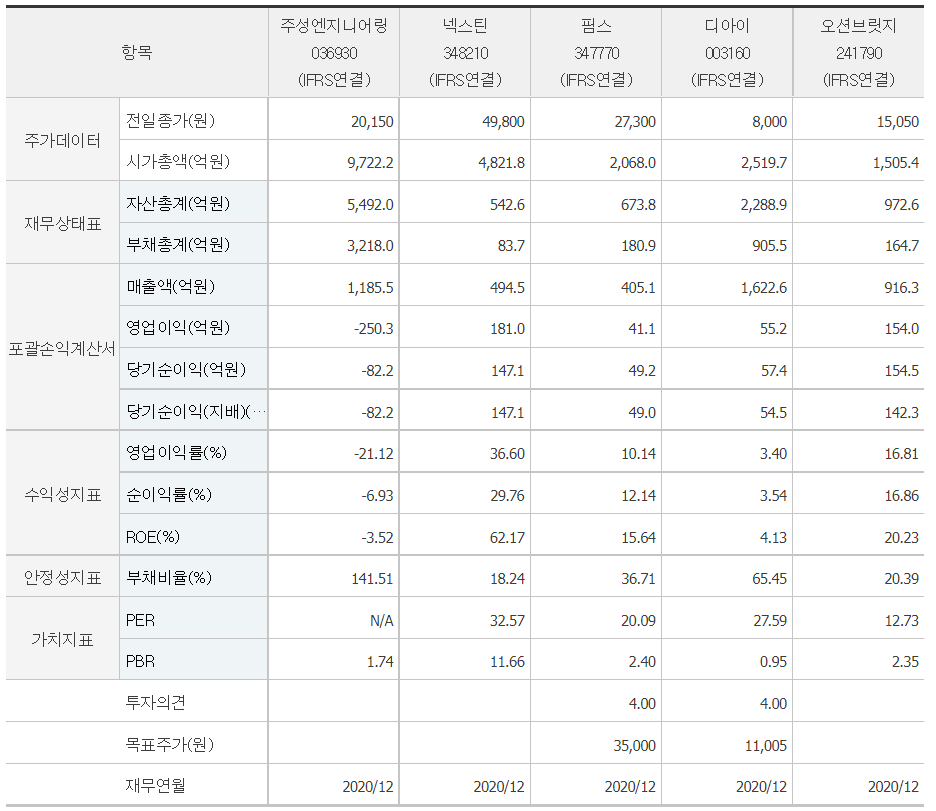The height and width of the screenshot is (811, 936).
Task: Select the 넥스틴 348210 column header
Action: (x=465, y=53)
